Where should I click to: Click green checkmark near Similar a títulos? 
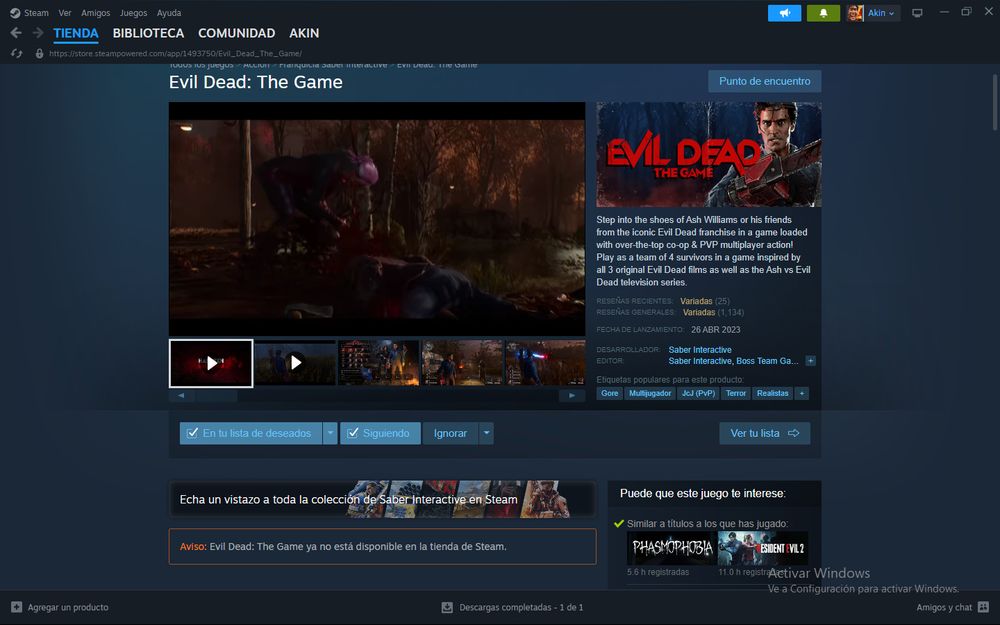pos(618,524)
